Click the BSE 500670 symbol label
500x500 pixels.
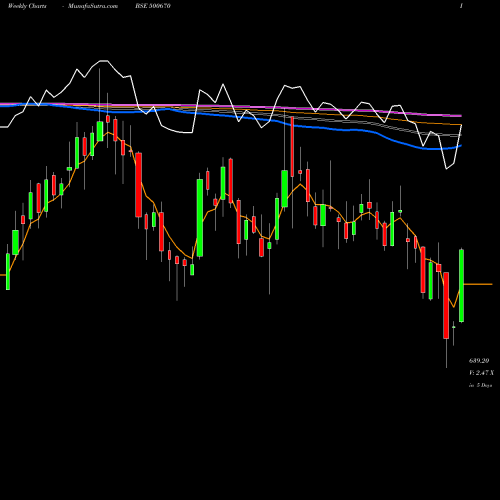[x=153, y=6]
